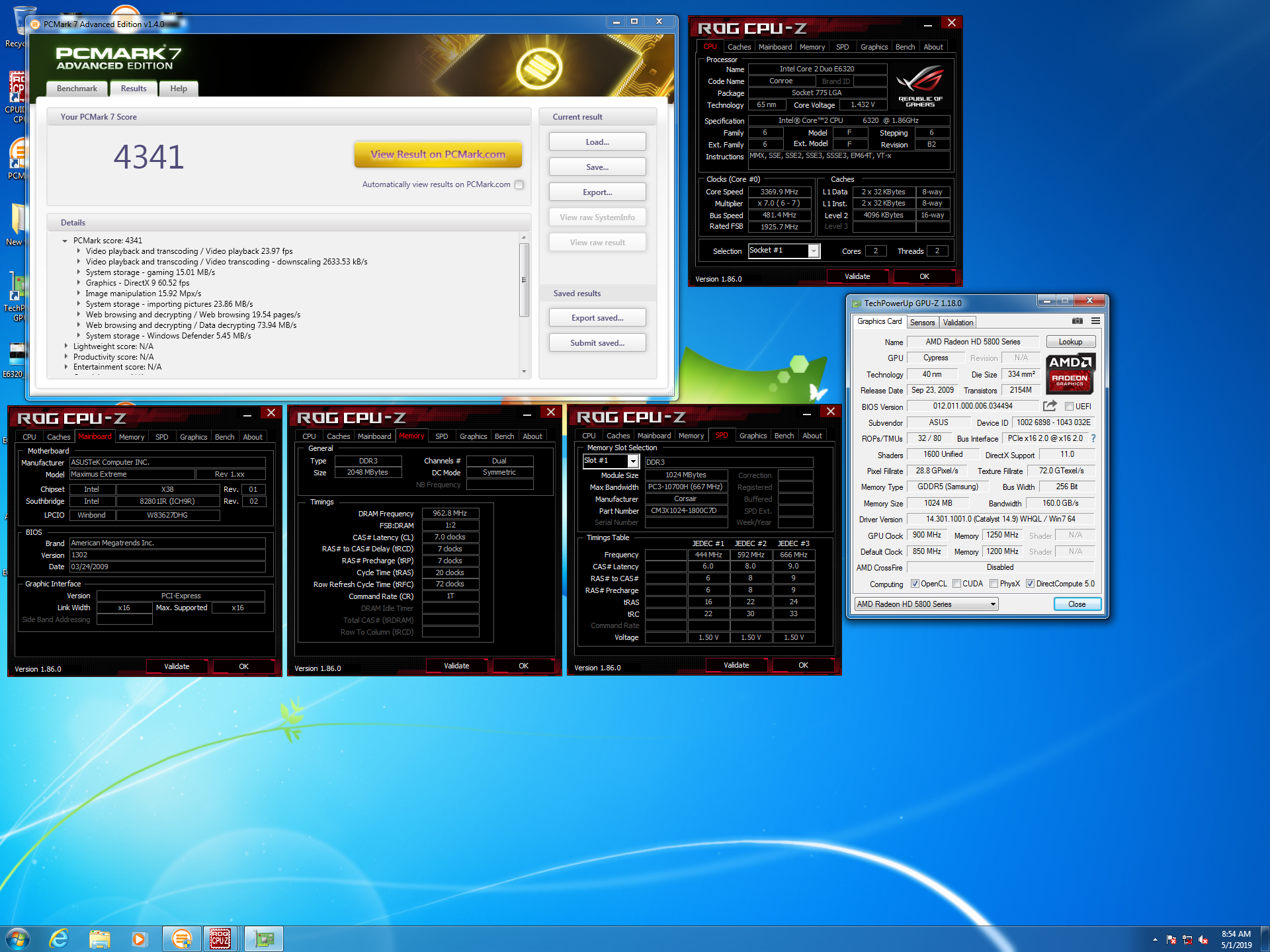Click OK in the CPU-Z SPD window

tap(803, 665)
